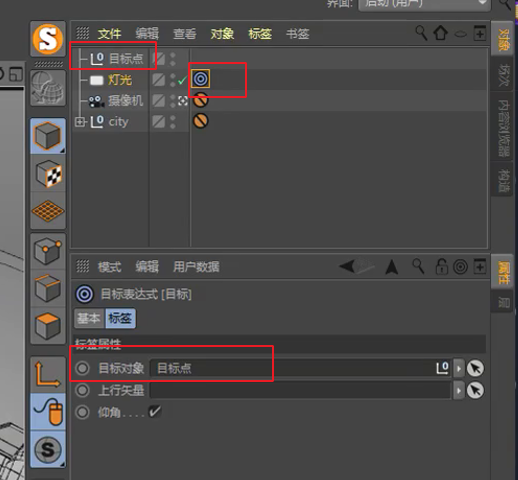Screen dimensions: 518x480
Task: Toggle visibility dots for 摄像机
Action: click(173, 101)
